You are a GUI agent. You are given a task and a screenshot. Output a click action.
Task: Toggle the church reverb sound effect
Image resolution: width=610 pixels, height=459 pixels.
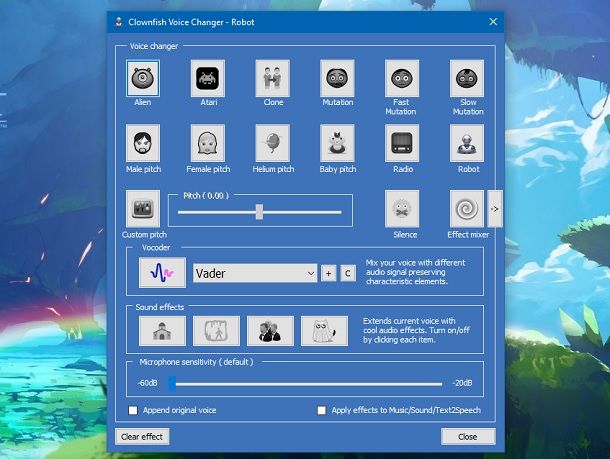click(162, 331)
